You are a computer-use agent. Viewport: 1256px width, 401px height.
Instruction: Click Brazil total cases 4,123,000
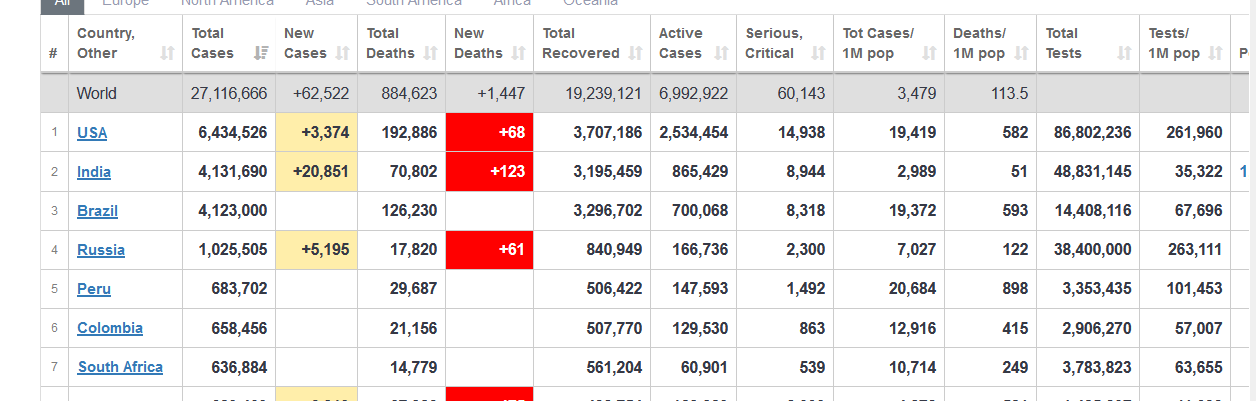click(233, 210)
